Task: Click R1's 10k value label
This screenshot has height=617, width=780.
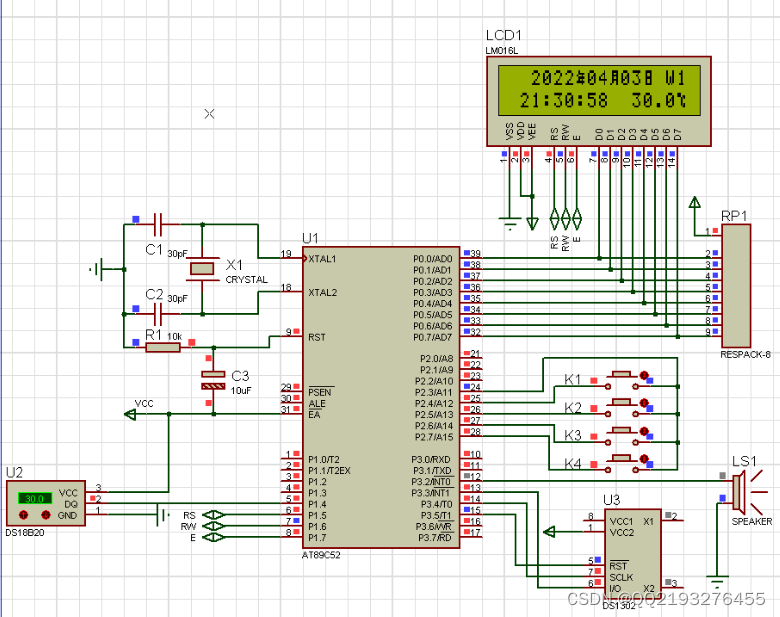Action: pos(174,336)
